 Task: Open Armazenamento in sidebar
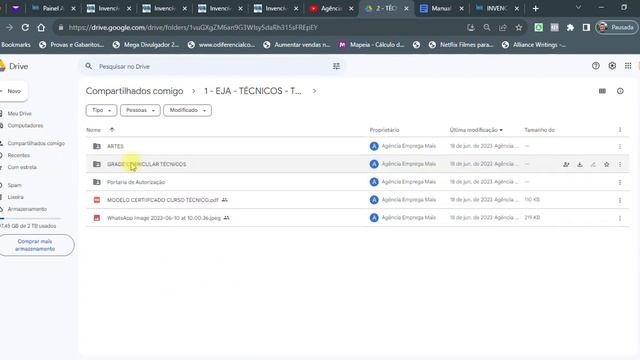click(27, 209)
